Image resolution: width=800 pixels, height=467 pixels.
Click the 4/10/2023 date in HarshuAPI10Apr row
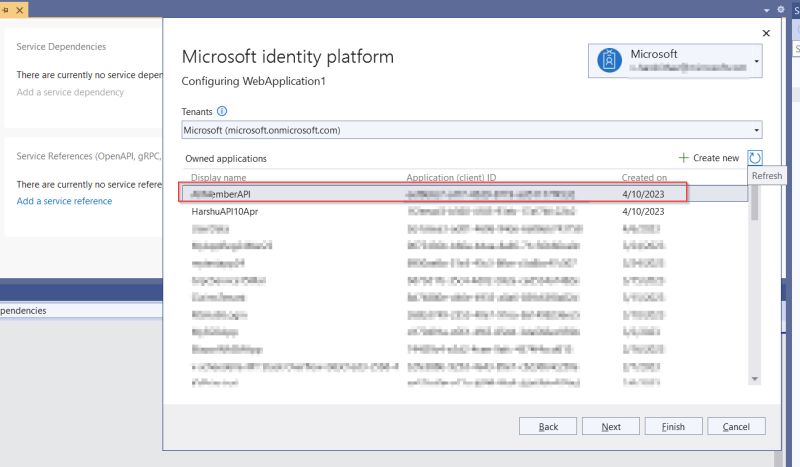point(643,211)
